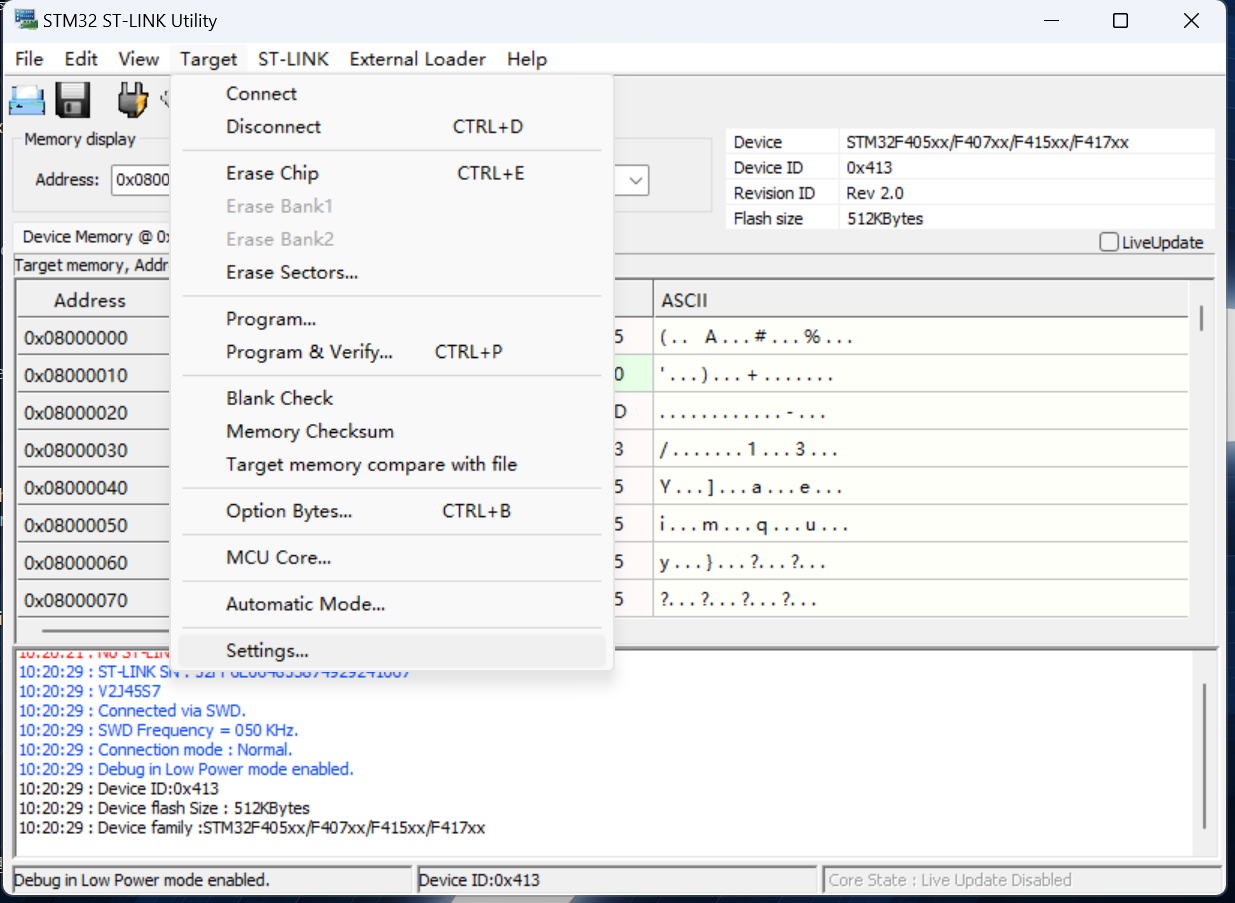Select address row 0x08000050
Screen dimensions: 1235x903
click(x=76, y=525)
